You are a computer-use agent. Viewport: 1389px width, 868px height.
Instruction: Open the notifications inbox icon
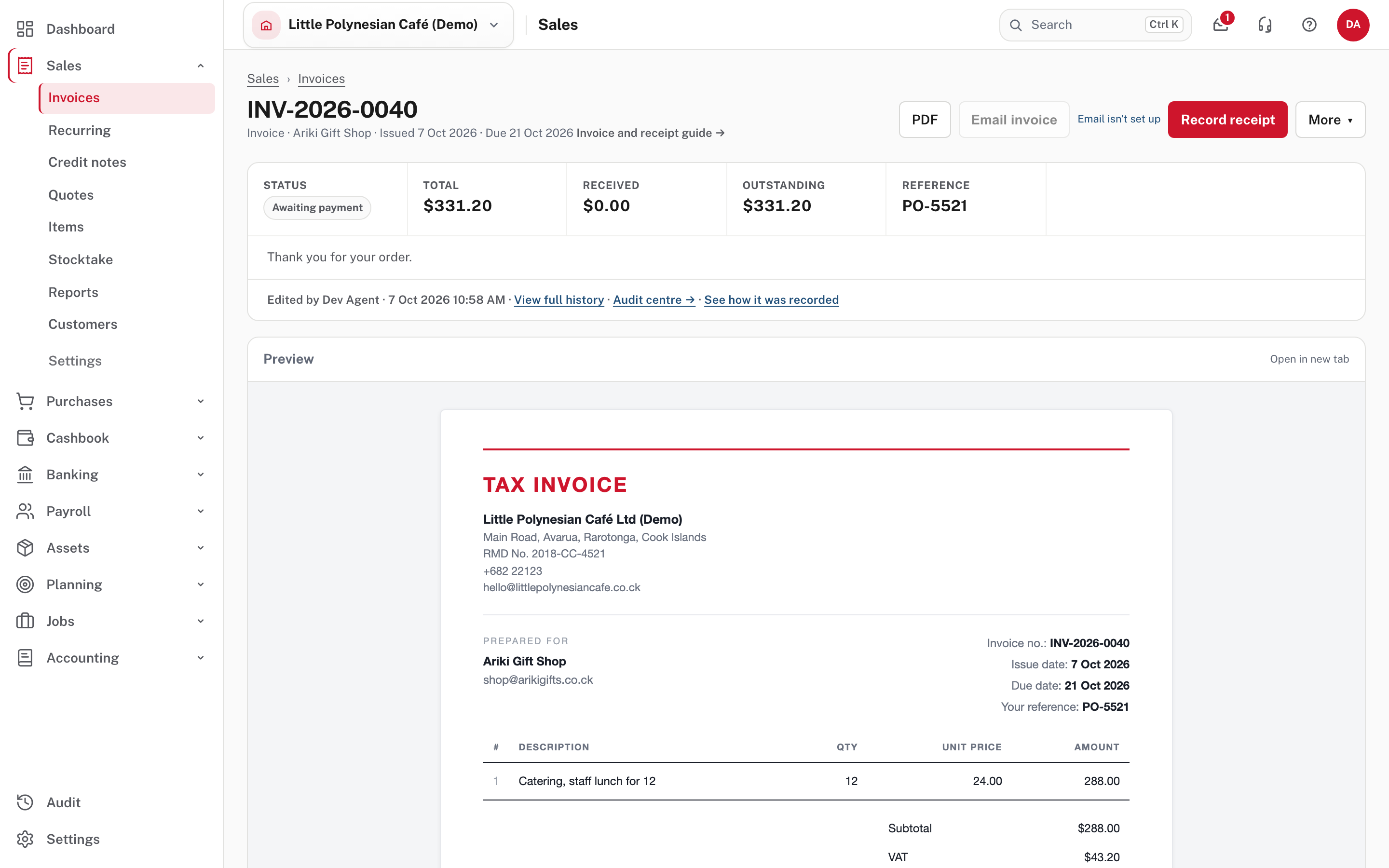click(x=1221, y=25)
